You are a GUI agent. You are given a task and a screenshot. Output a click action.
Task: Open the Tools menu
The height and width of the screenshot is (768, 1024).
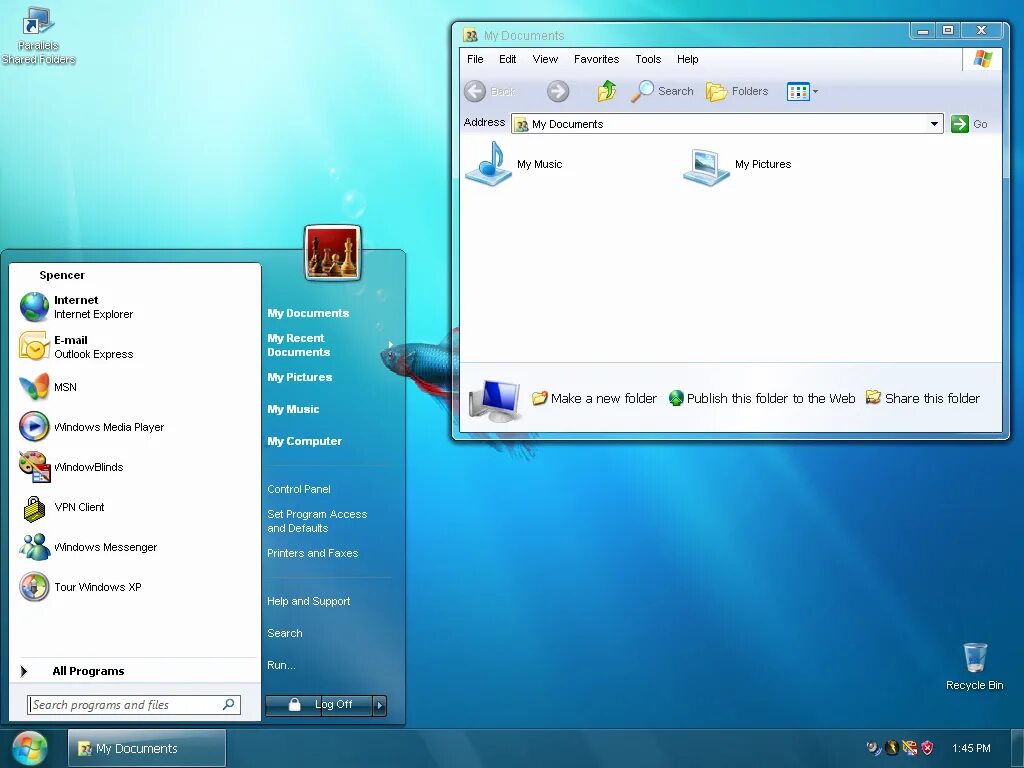click(x=648, y=59)
